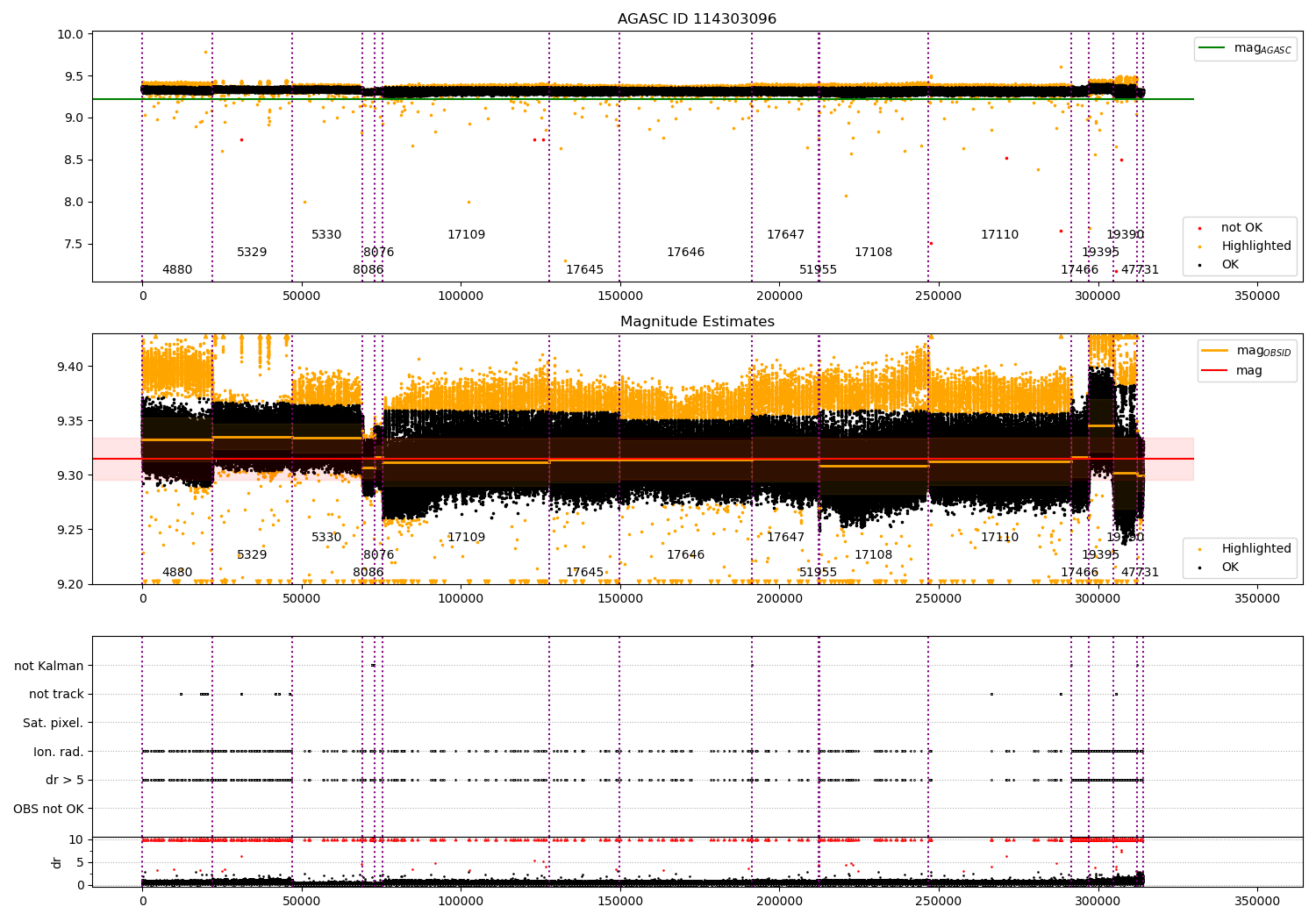Click the 'not track' row label
This screenshot has width=1316, height=921.
(x=56, y=695)
